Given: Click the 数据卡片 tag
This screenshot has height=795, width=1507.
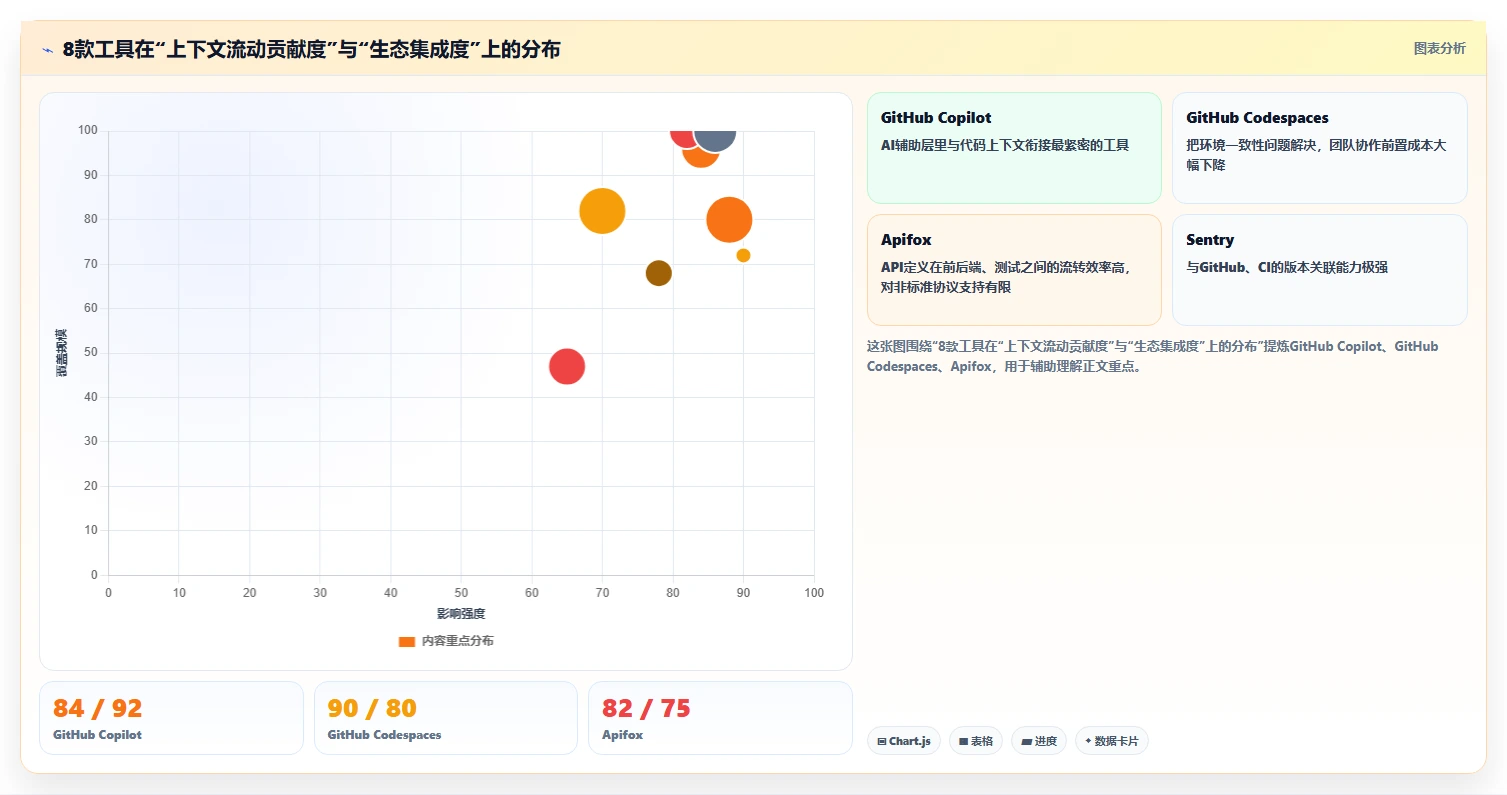Looking at the screenshot, I should pos(1112,741).
